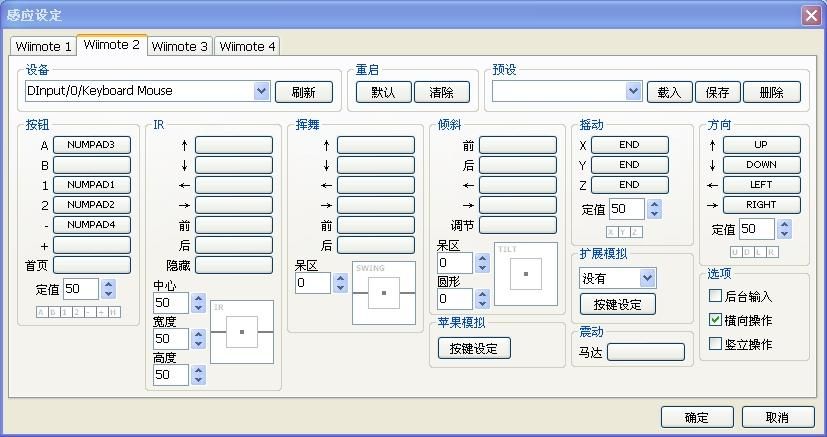The width and height of the screenshot is (827, 437).
Task: Increase the IR 中心 value
Action: pyautogui.click(x=198, y=298)
